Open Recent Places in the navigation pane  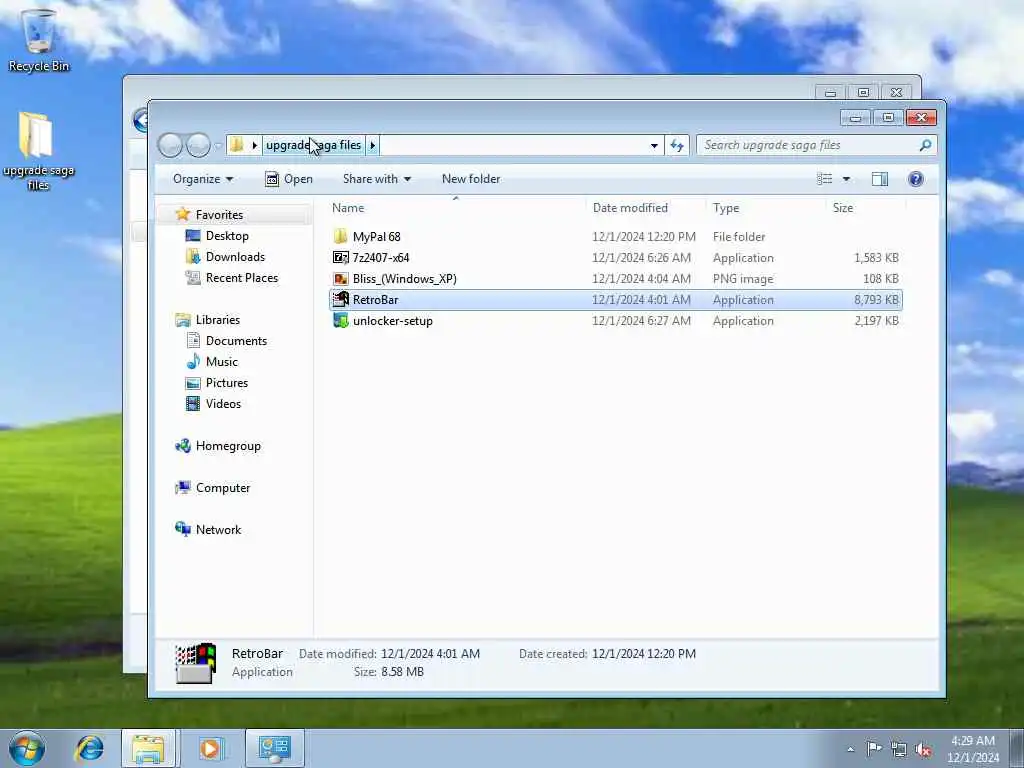point(242,278)
